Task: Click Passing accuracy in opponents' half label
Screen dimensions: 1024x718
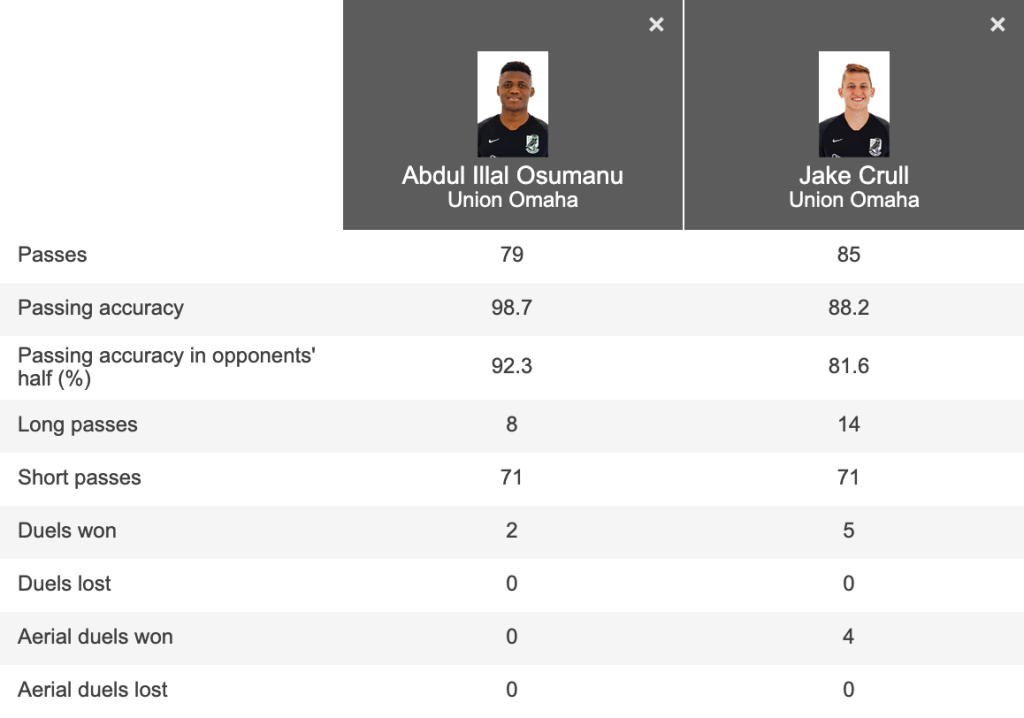Action: (x=166, y=366)
